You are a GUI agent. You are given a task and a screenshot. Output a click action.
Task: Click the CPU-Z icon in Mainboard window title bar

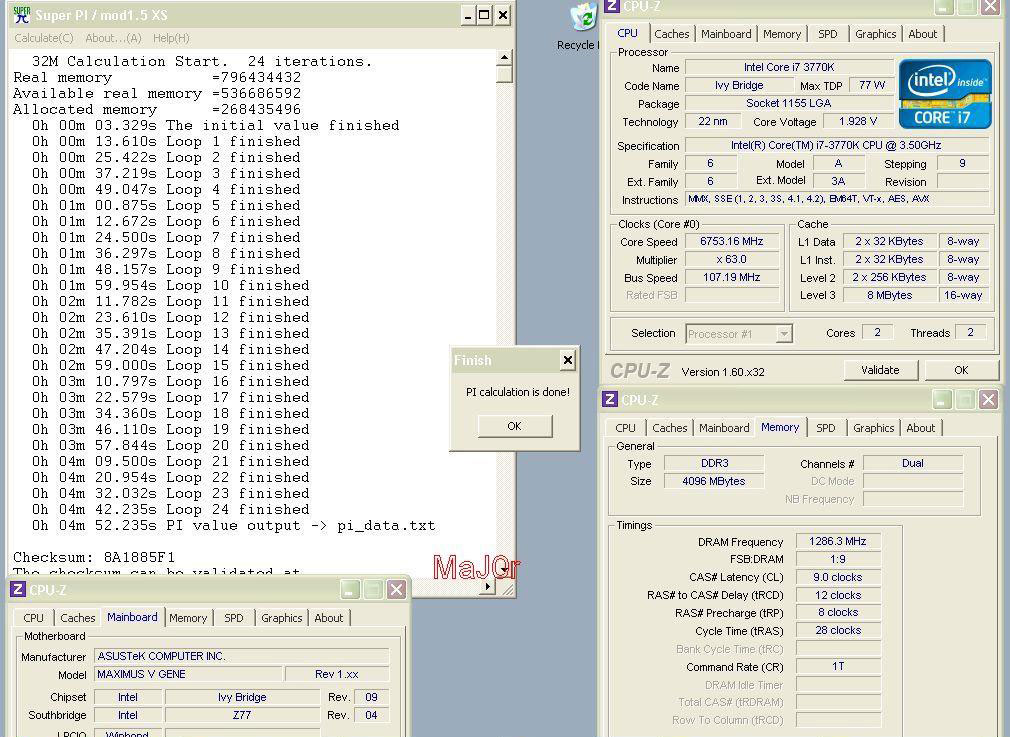point(17,589)
